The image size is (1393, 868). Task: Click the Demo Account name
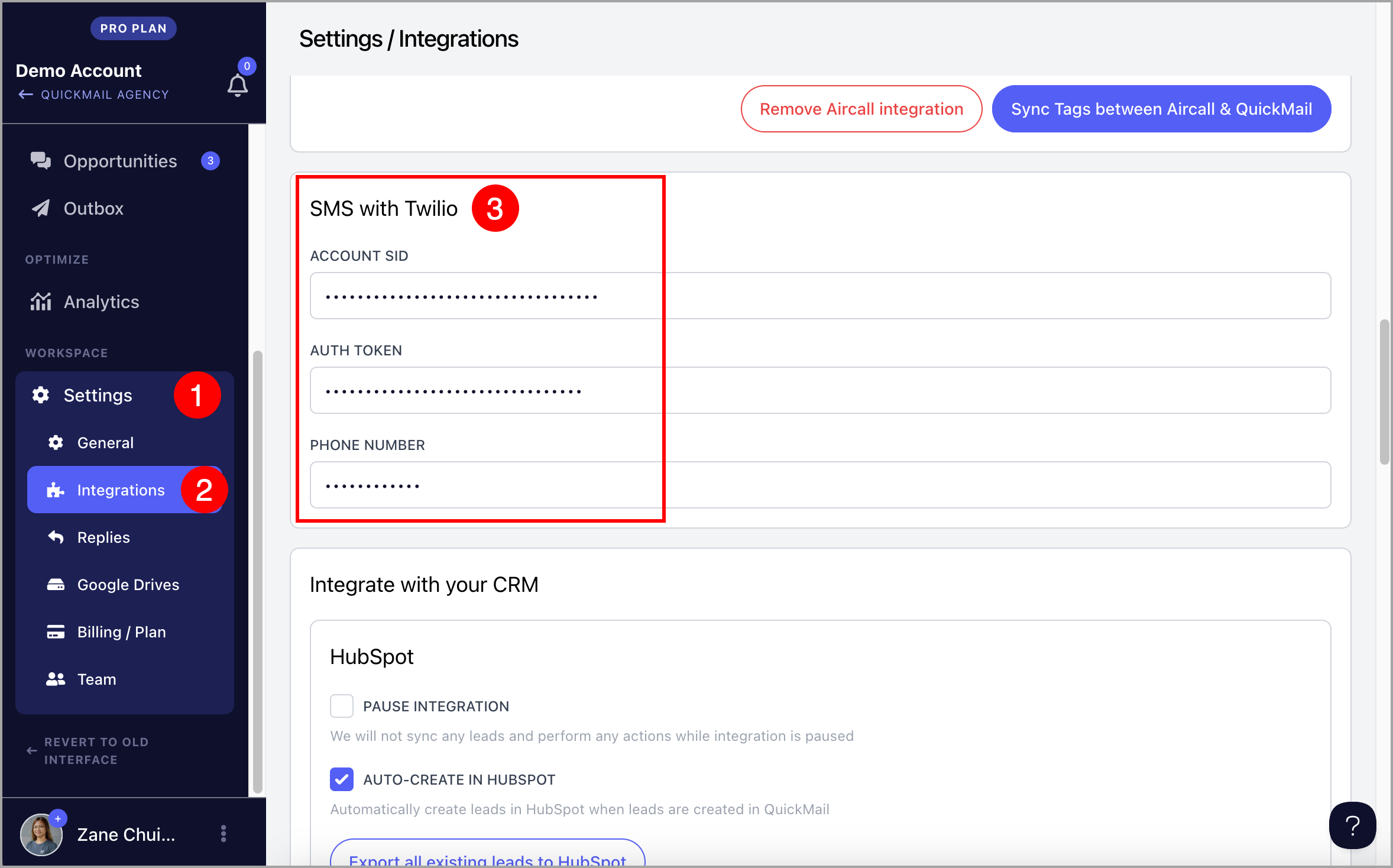(x=79, y=71)
